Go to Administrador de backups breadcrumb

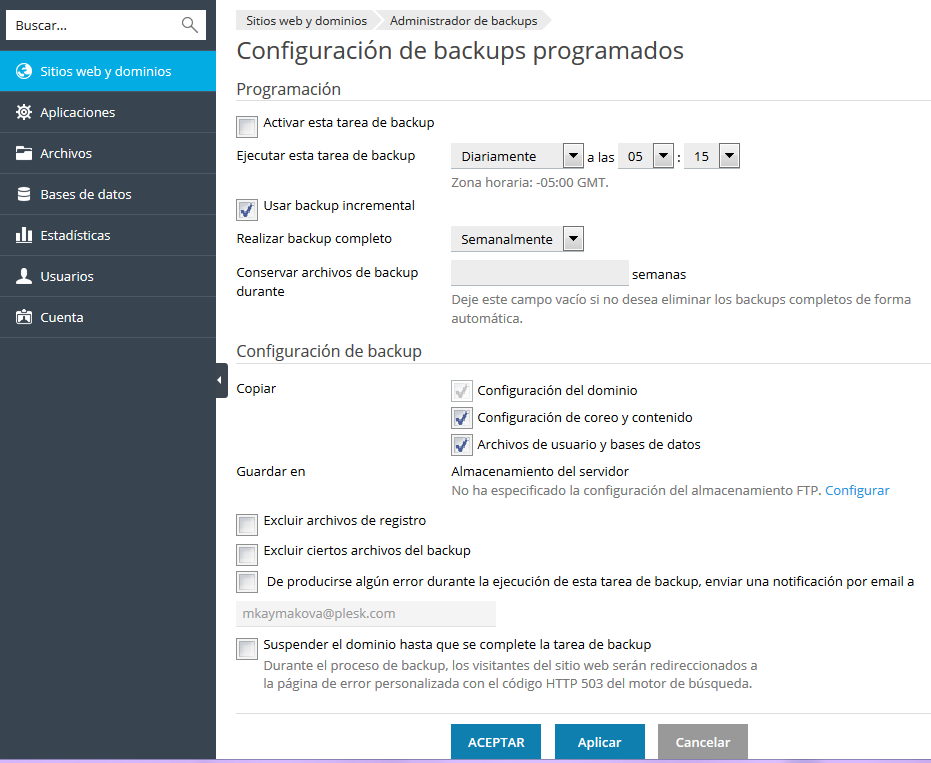[463, 21]
